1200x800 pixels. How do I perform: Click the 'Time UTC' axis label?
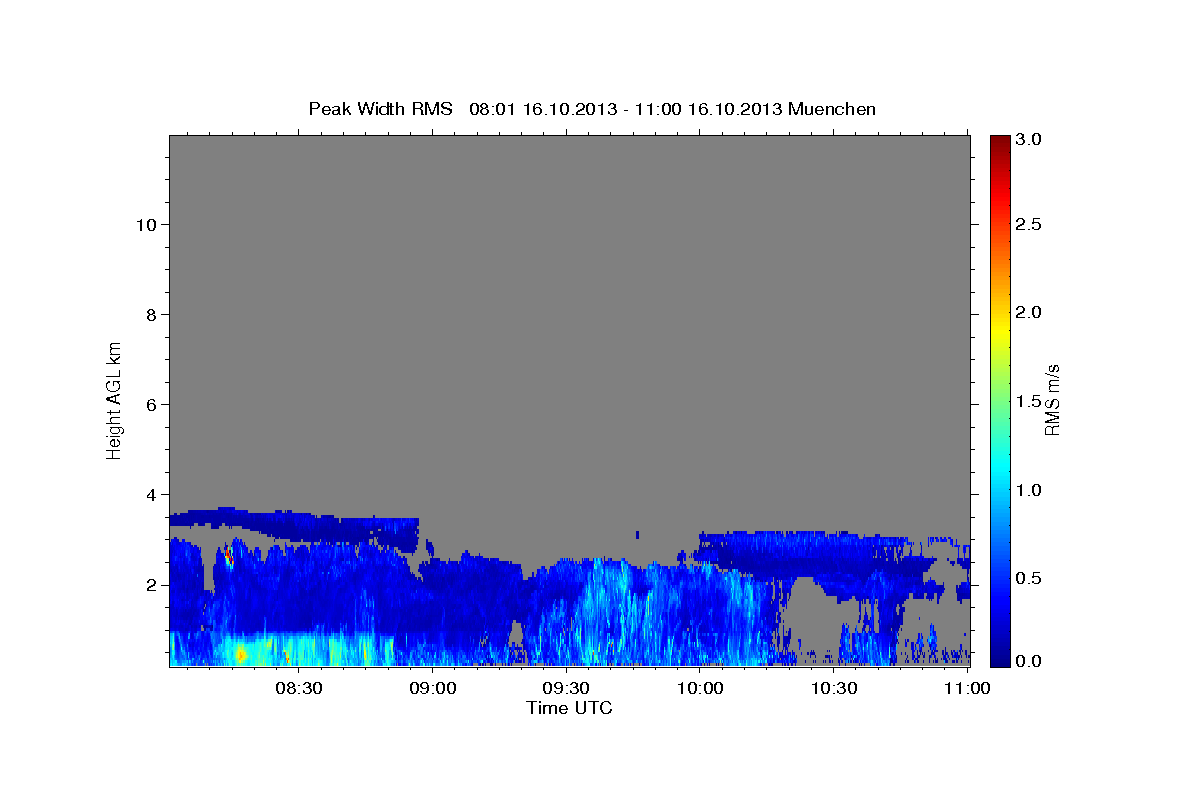(x=569, y=708)
